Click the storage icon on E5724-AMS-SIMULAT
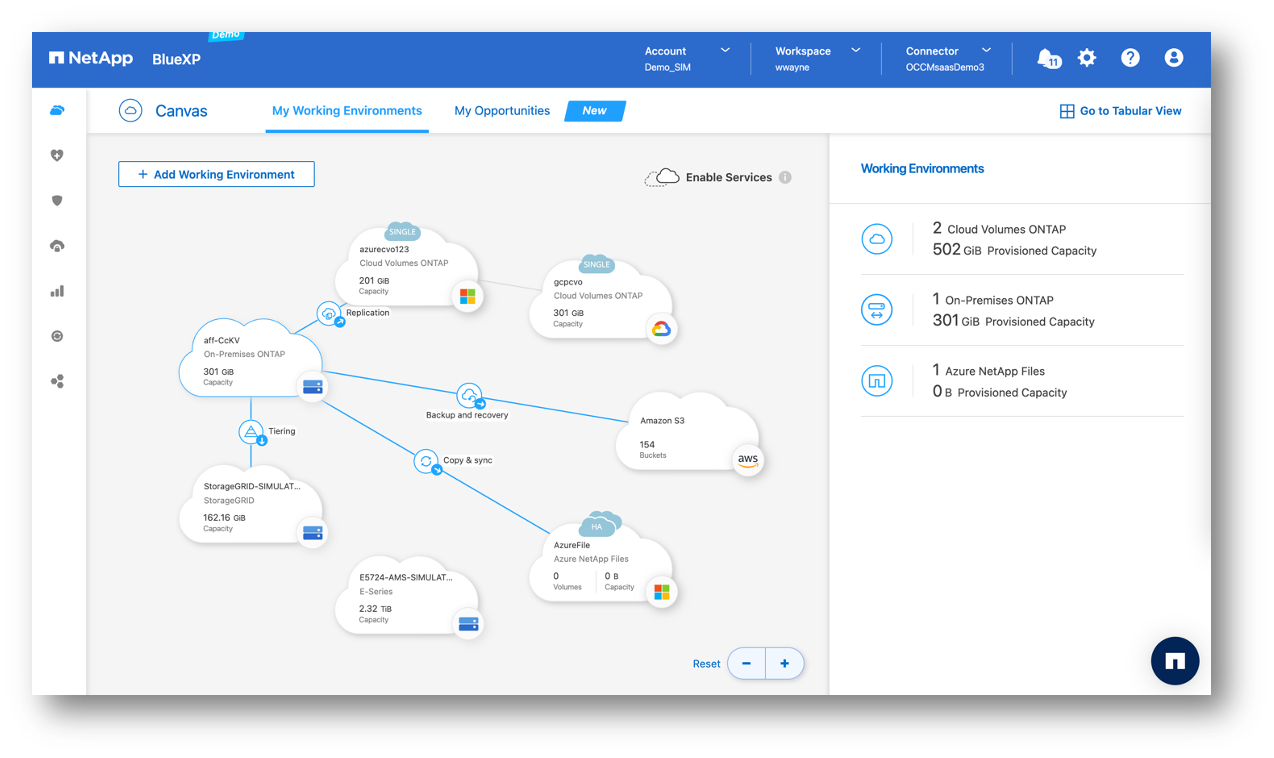Image resolution: width=1274 pixels, height=758 pixels. pos(468,625)
